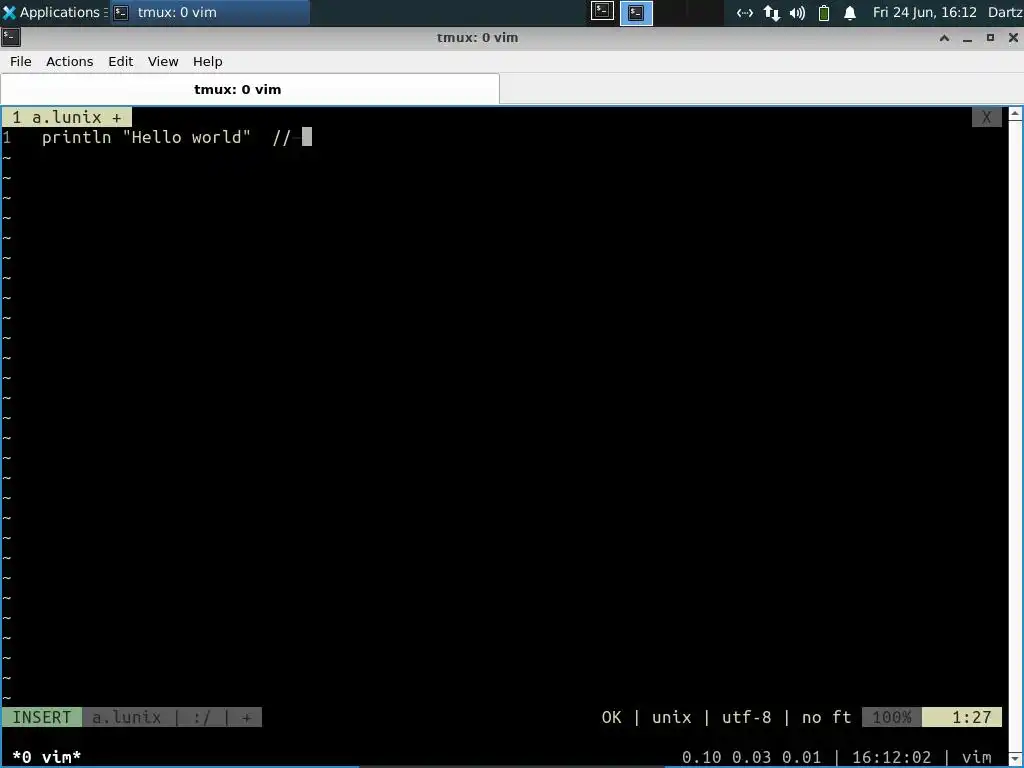Open the Edit menu
This screenshot has height=768, width=1024.
coord(120,61)
